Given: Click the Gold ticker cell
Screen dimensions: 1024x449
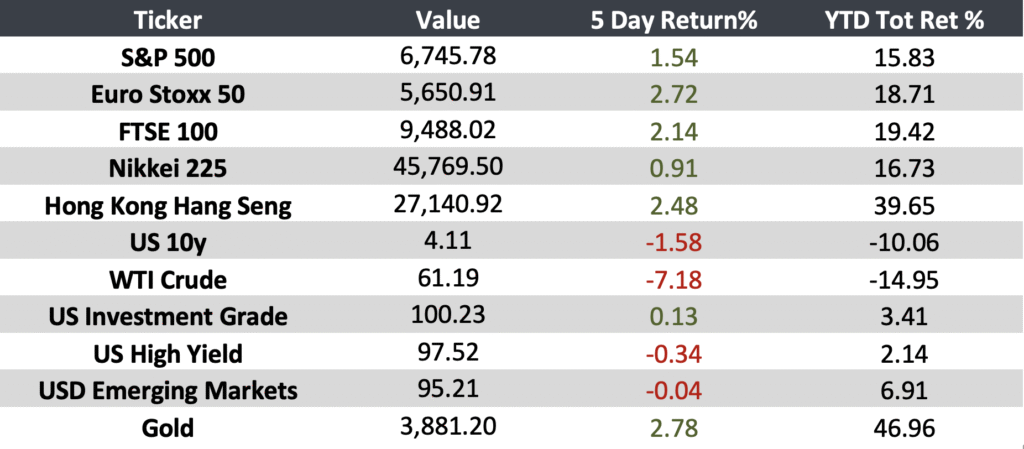Looking at the screenshot, I should [x=168, y=427].
